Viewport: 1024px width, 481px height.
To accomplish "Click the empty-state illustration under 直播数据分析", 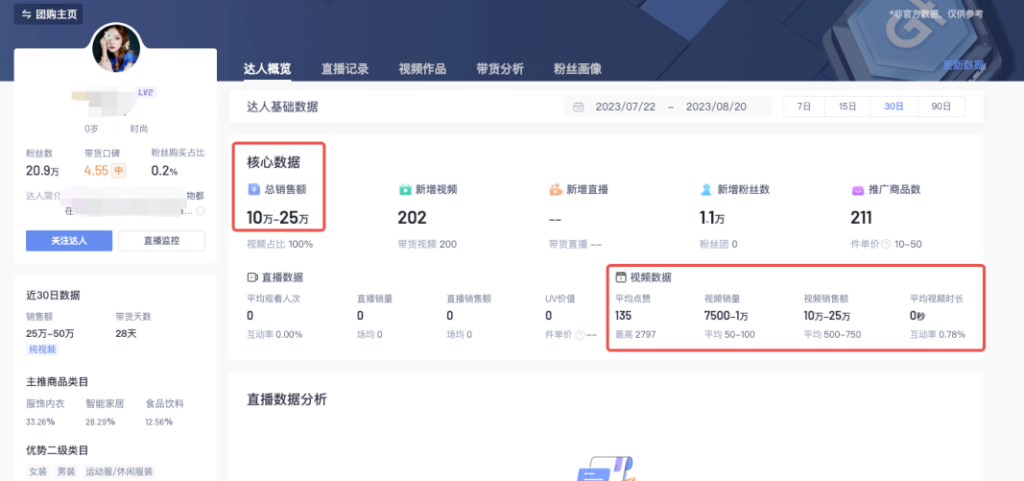I will click(605, 469).
